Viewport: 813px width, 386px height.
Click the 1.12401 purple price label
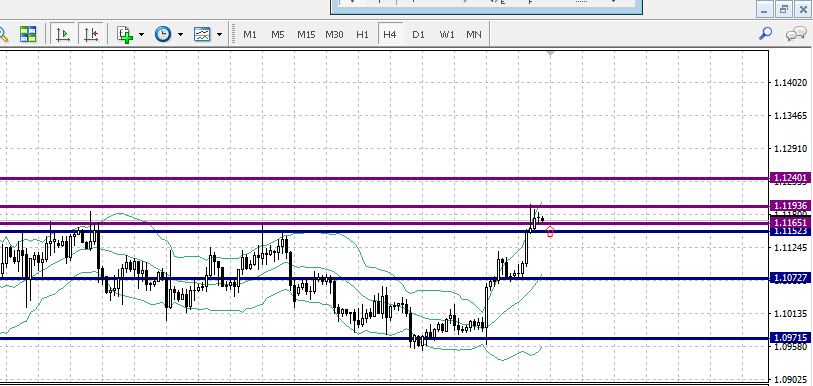coord(790,178)
